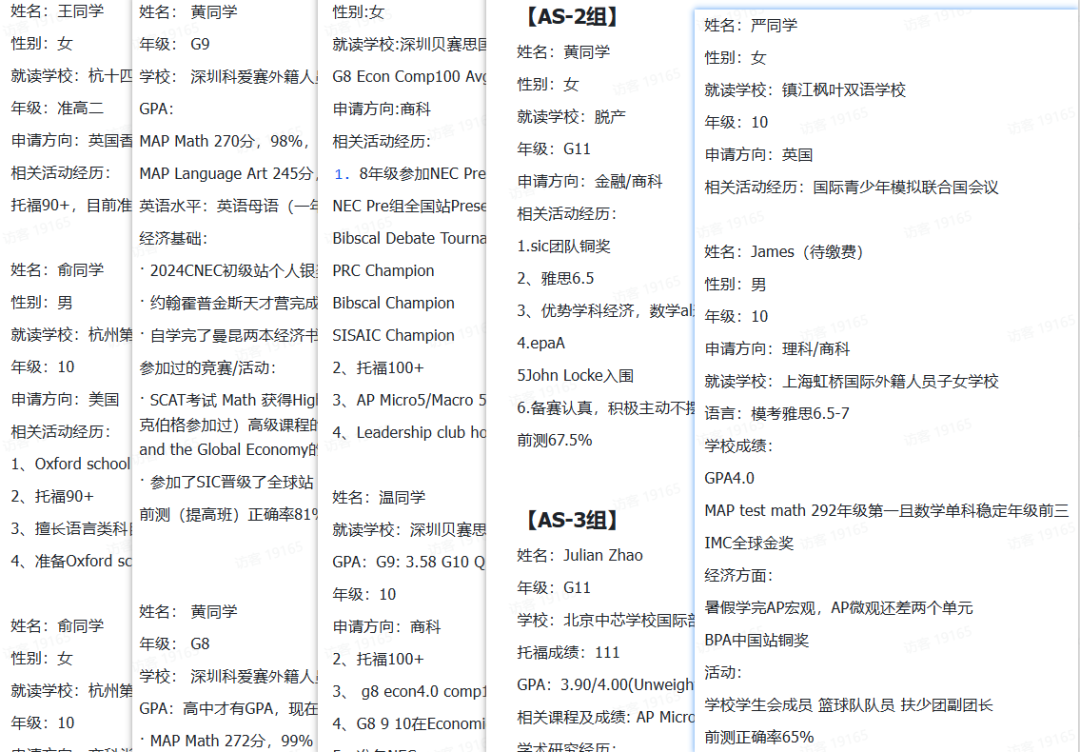Select the line 'Bibscal Champion'
1080x752 pixels.
pyautogui.click(x=393, y=303)
